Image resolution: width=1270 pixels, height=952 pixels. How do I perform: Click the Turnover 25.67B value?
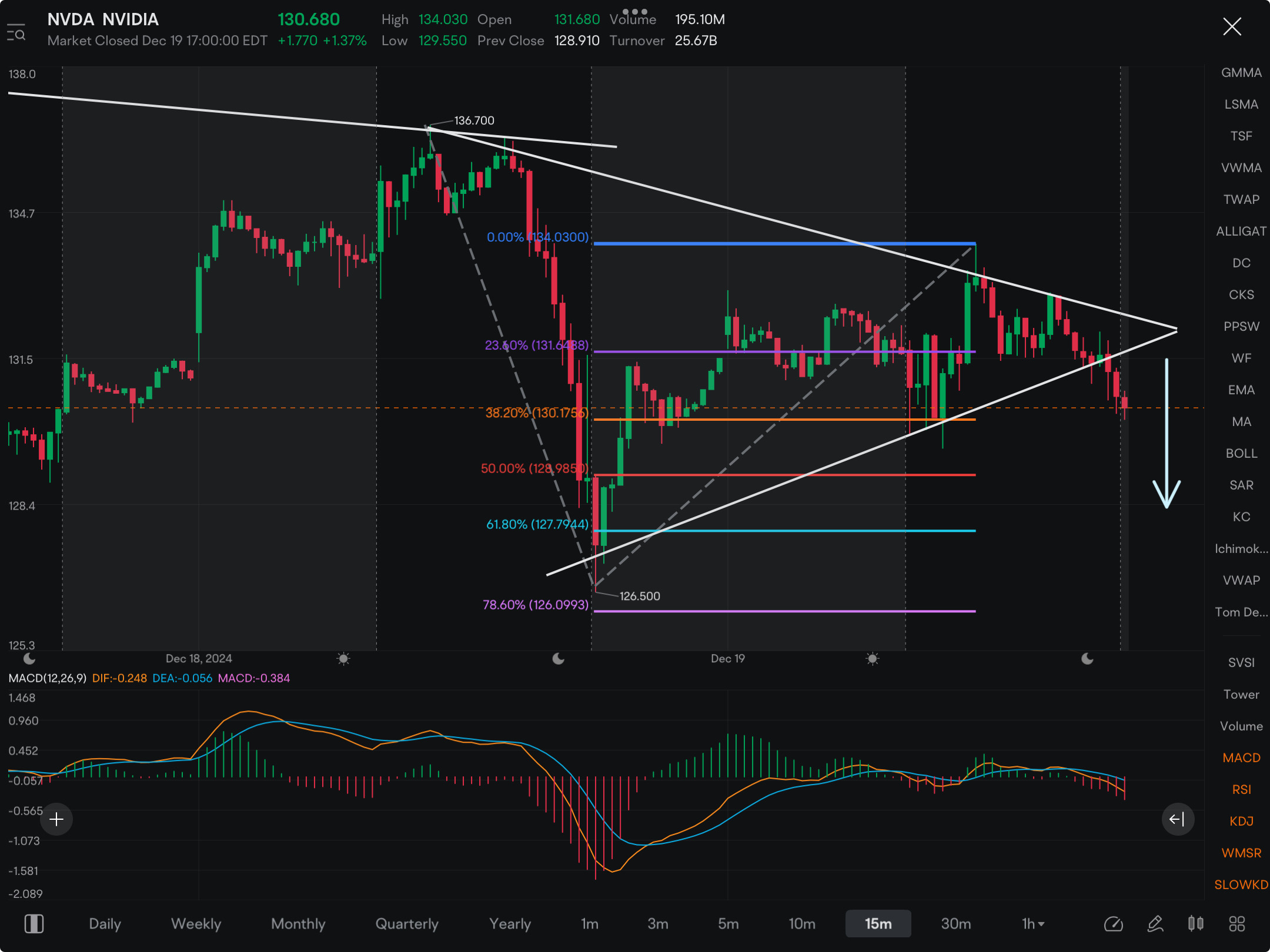(696, 41)
